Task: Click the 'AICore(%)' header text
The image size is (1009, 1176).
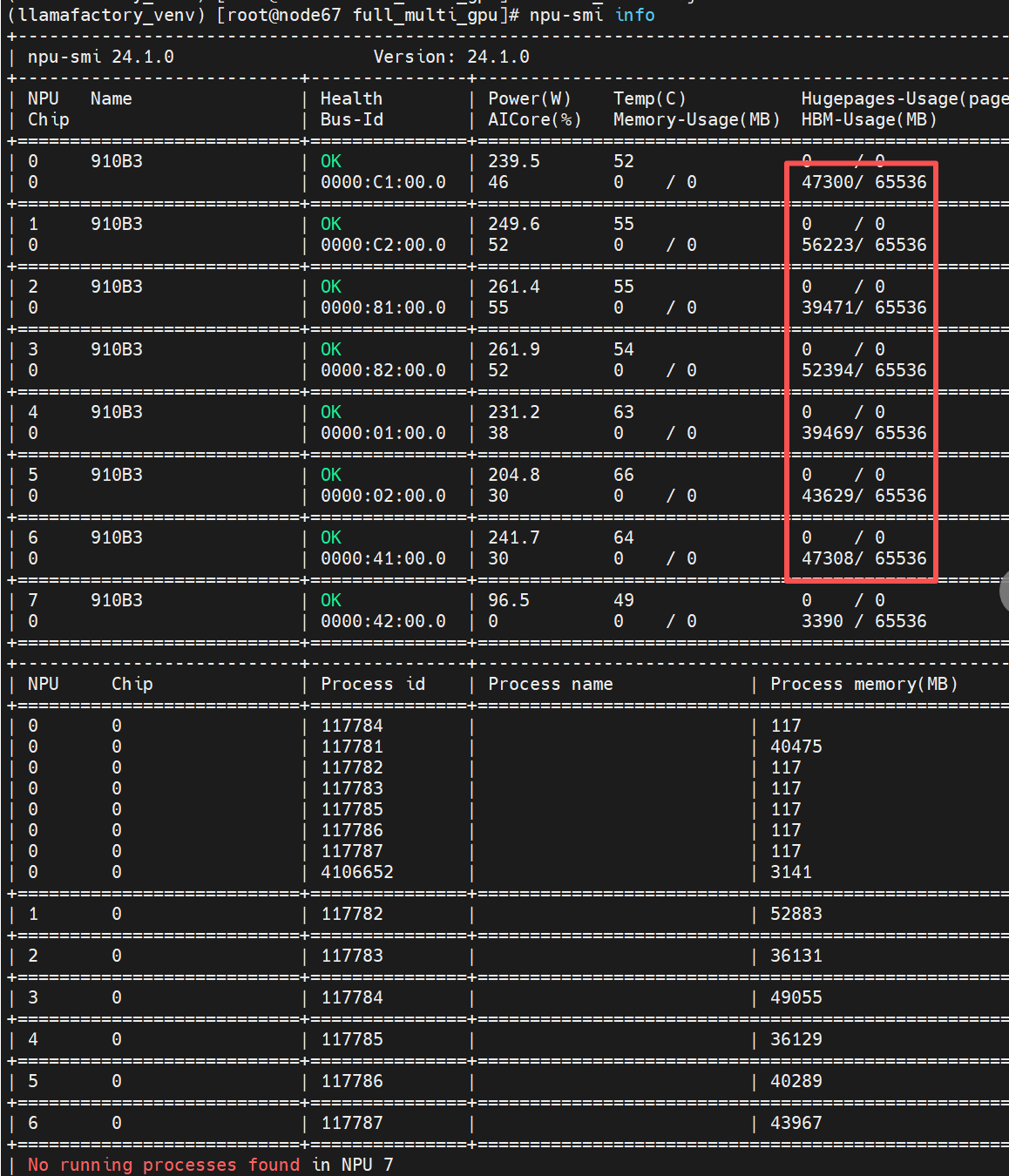Action: [534, 119]
